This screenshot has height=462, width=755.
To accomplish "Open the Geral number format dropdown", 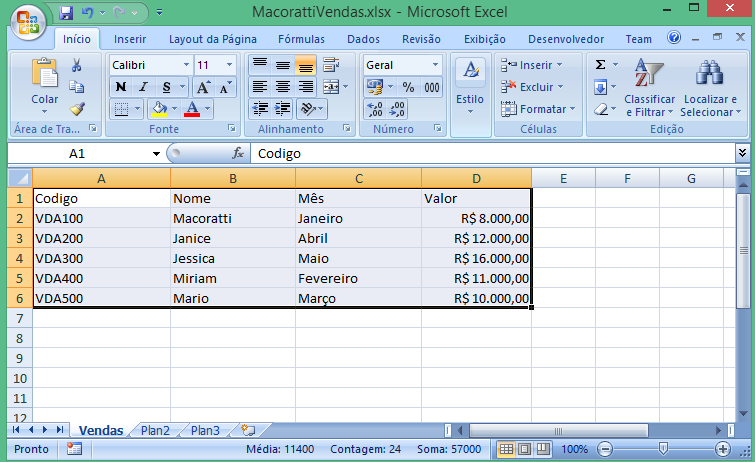I will (435, 65).
